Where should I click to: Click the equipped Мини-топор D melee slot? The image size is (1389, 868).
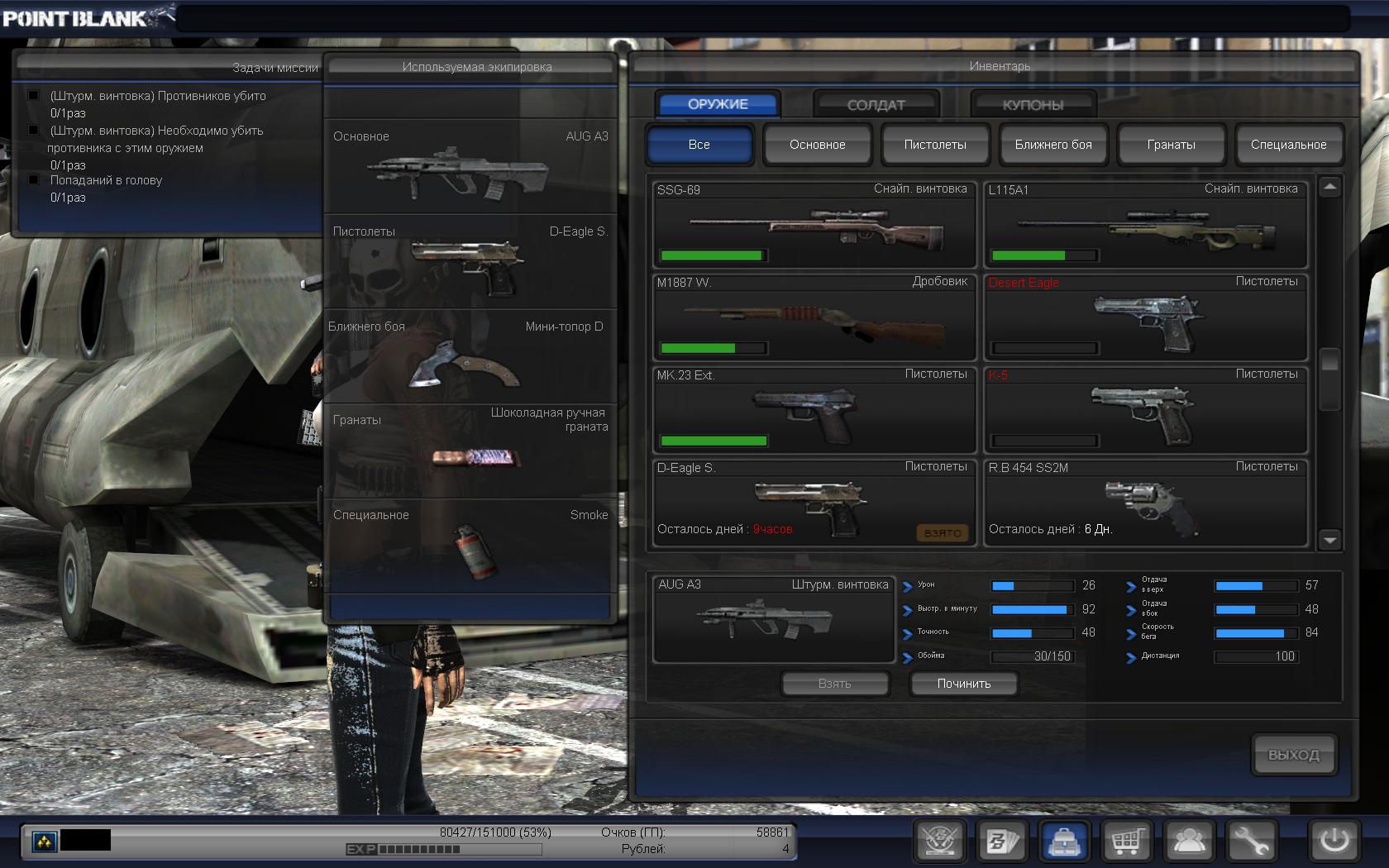coord(470,356)
